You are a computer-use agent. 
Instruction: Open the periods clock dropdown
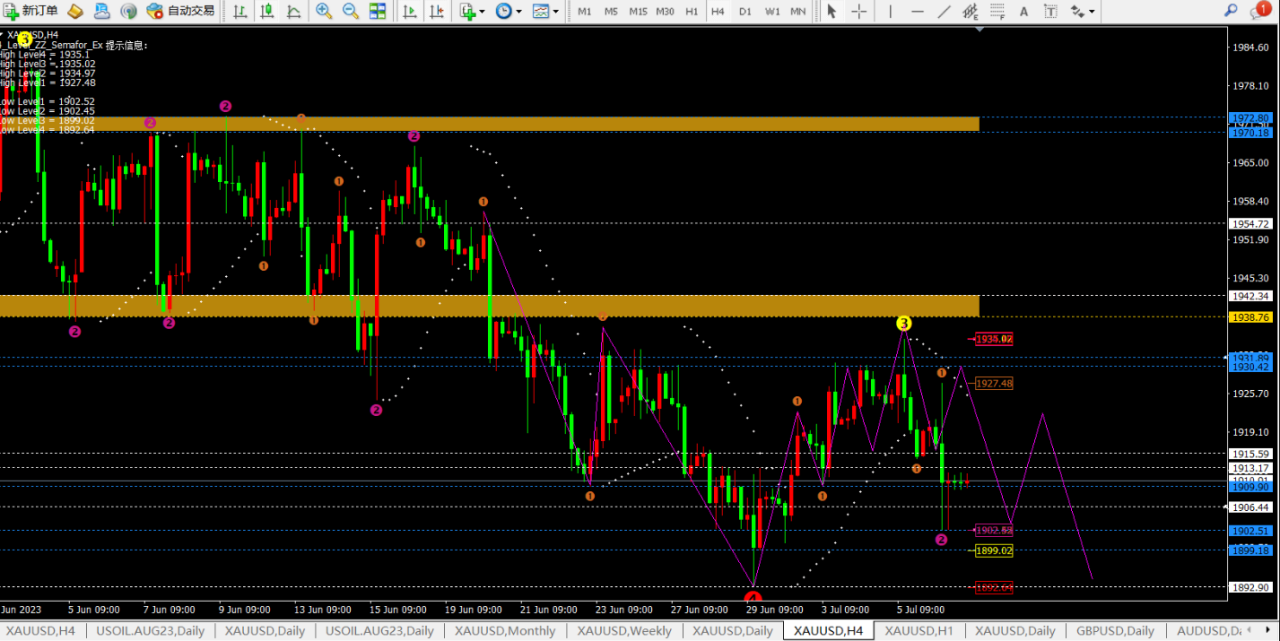[x=507, y=11]
